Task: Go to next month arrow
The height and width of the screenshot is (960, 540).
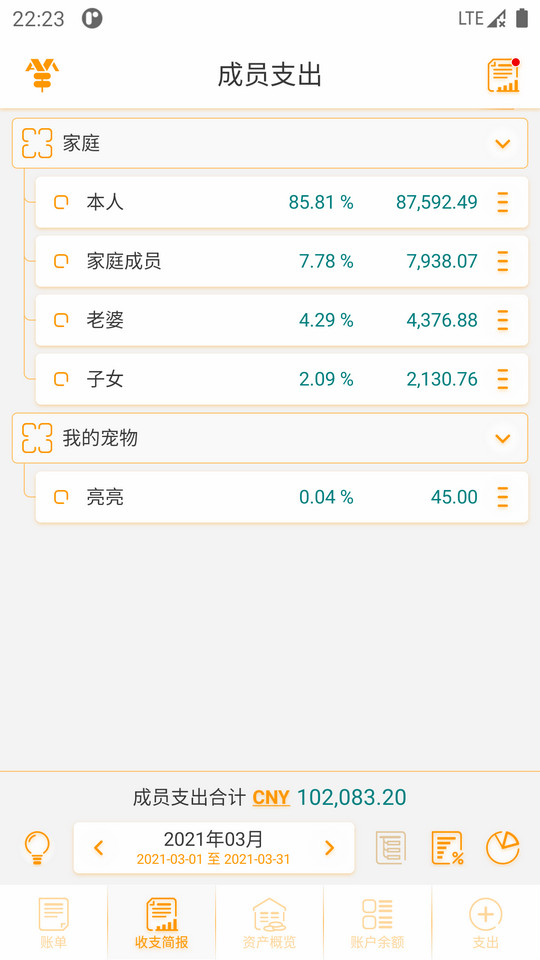Action: pyautogui.click(x=329, y=848)
